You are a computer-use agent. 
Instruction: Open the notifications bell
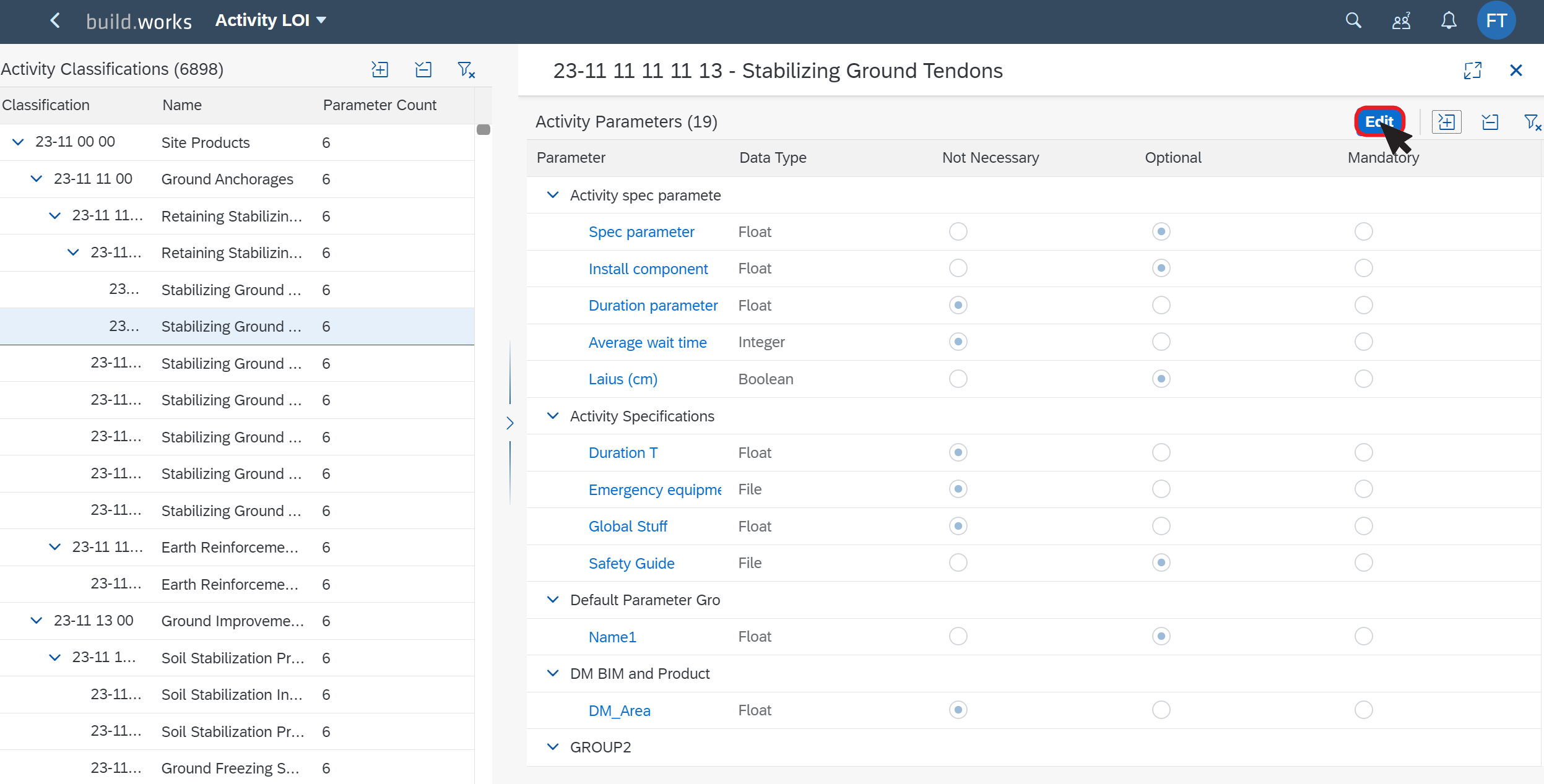click(1449, 20)
